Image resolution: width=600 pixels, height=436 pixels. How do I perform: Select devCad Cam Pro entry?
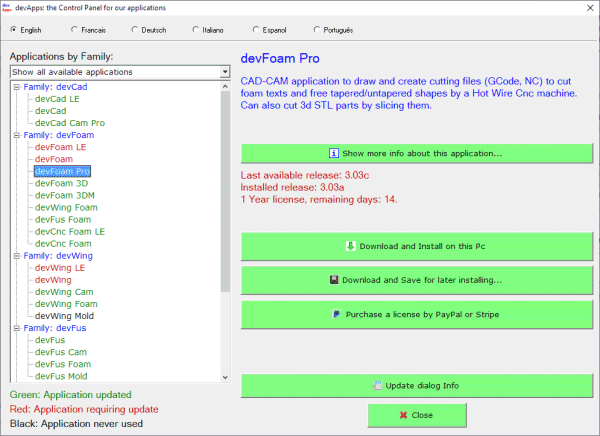tap(70, 123)
